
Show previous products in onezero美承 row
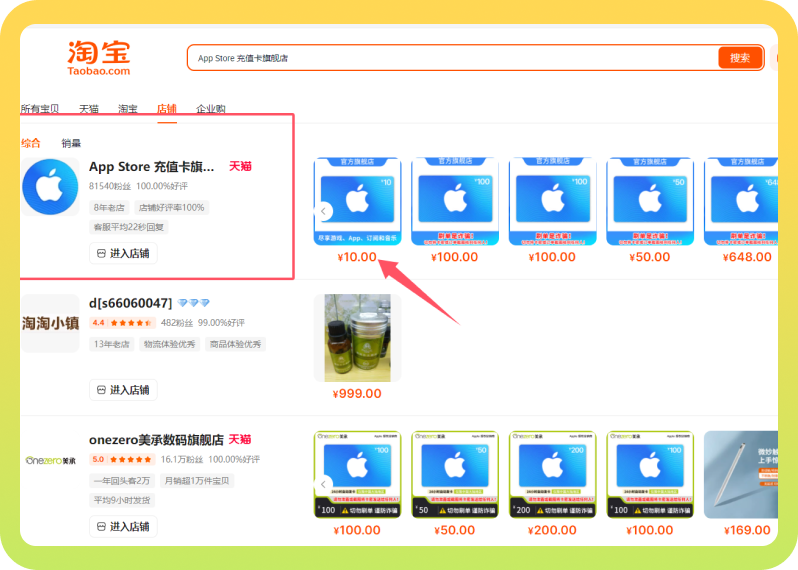point(323,484)
